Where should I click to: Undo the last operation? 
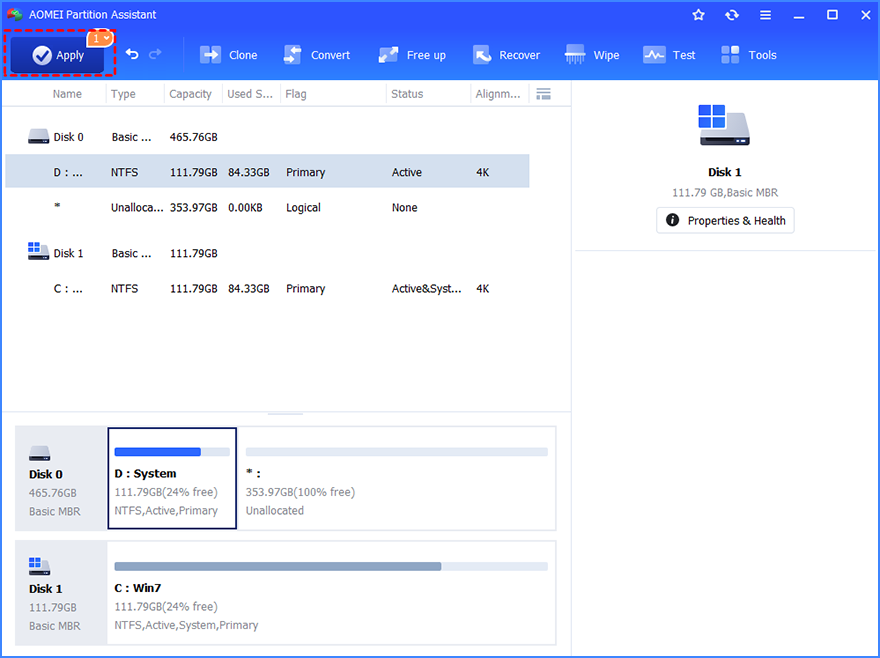click(x=132, y=54)
